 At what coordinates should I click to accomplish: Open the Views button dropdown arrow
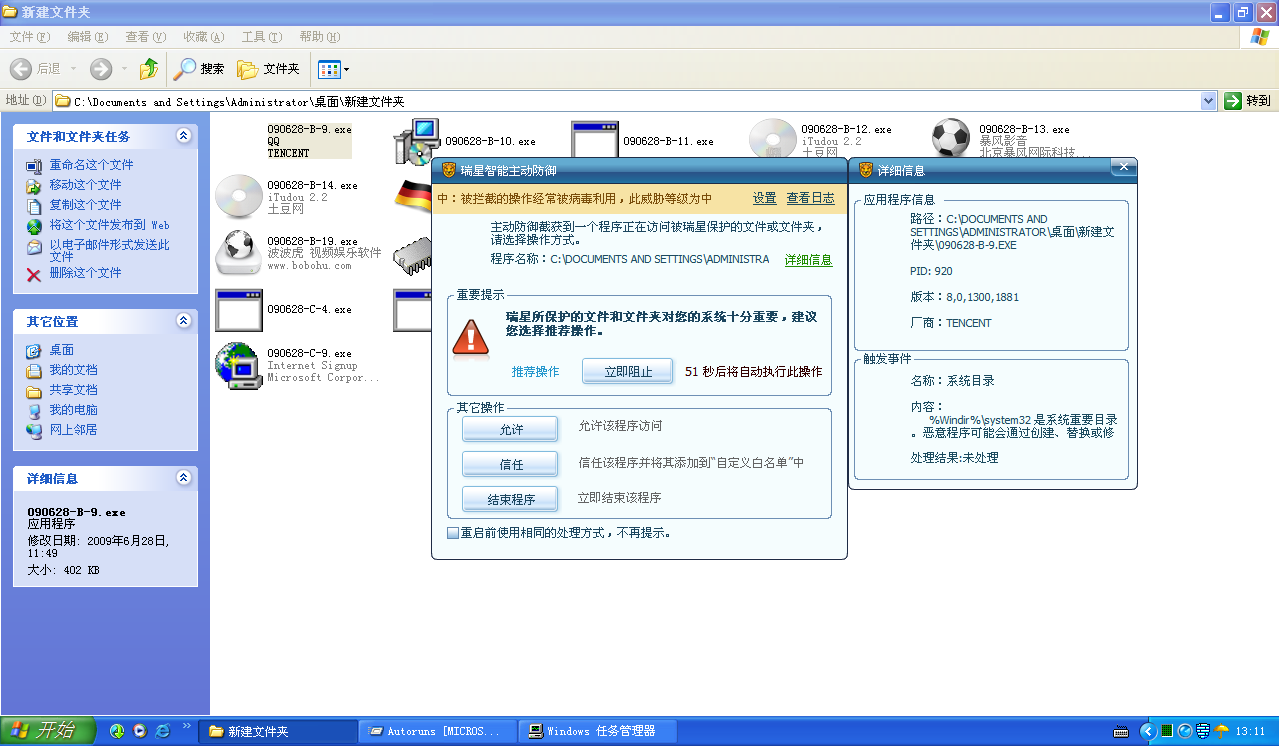(x=347, y=70)
